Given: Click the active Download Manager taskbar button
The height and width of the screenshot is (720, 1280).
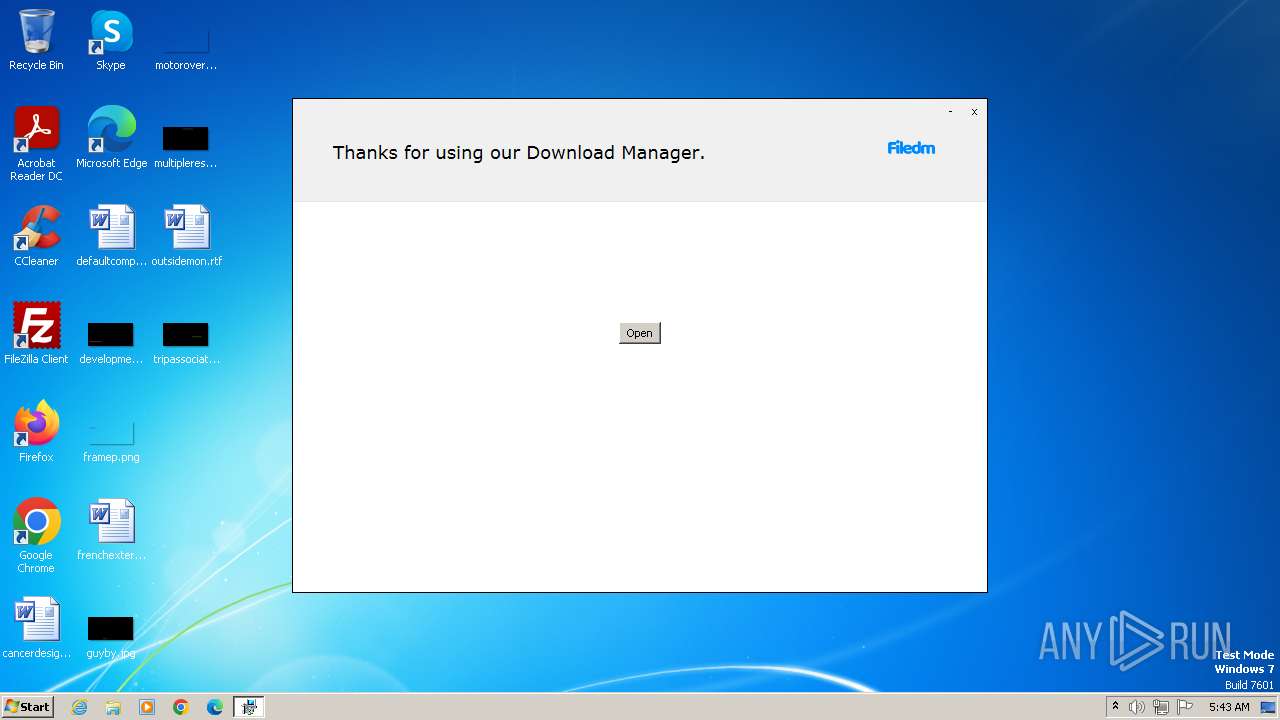Looking at the screenshot, I should coord(249,707).
